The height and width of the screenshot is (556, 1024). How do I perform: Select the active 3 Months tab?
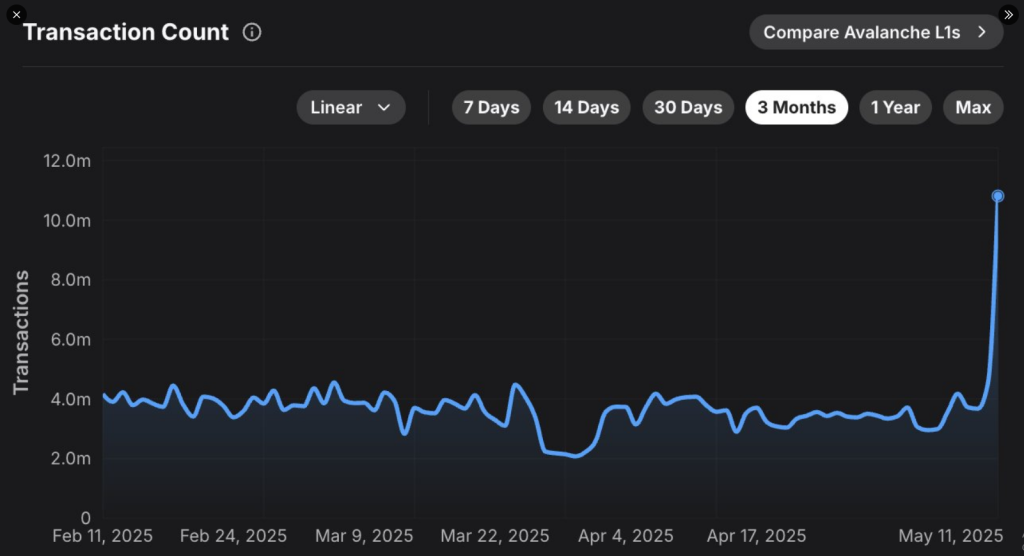tap(796, 108)
